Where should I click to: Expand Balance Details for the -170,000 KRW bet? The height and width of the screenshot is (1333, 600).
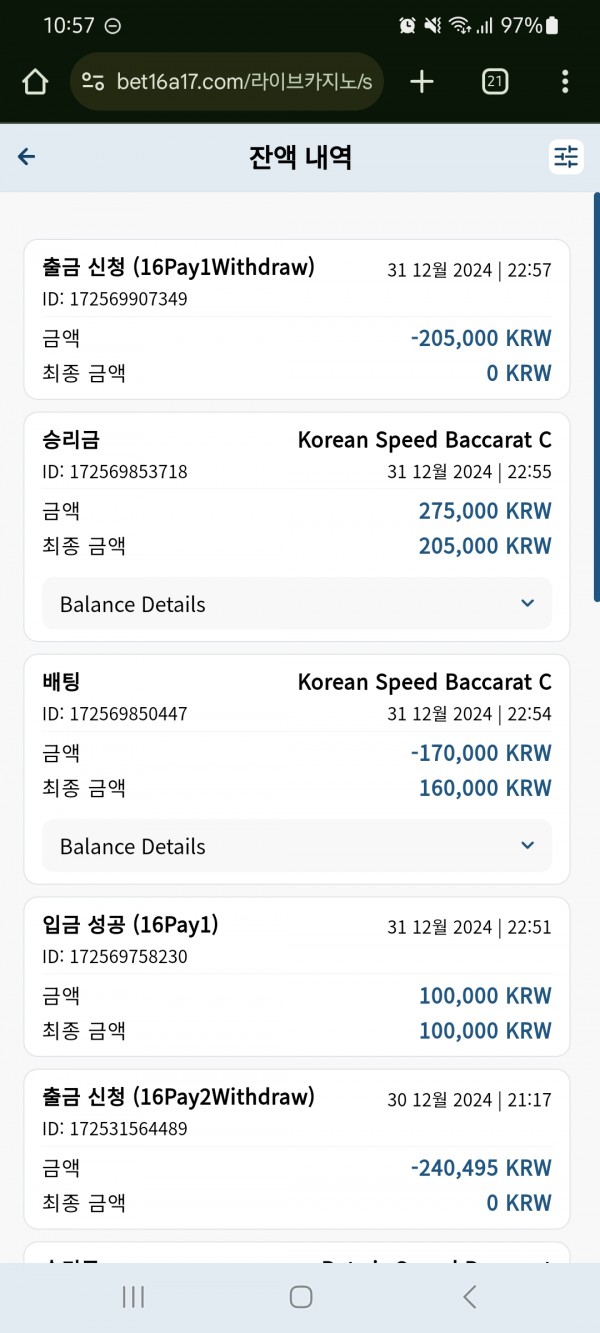[297, 846]
